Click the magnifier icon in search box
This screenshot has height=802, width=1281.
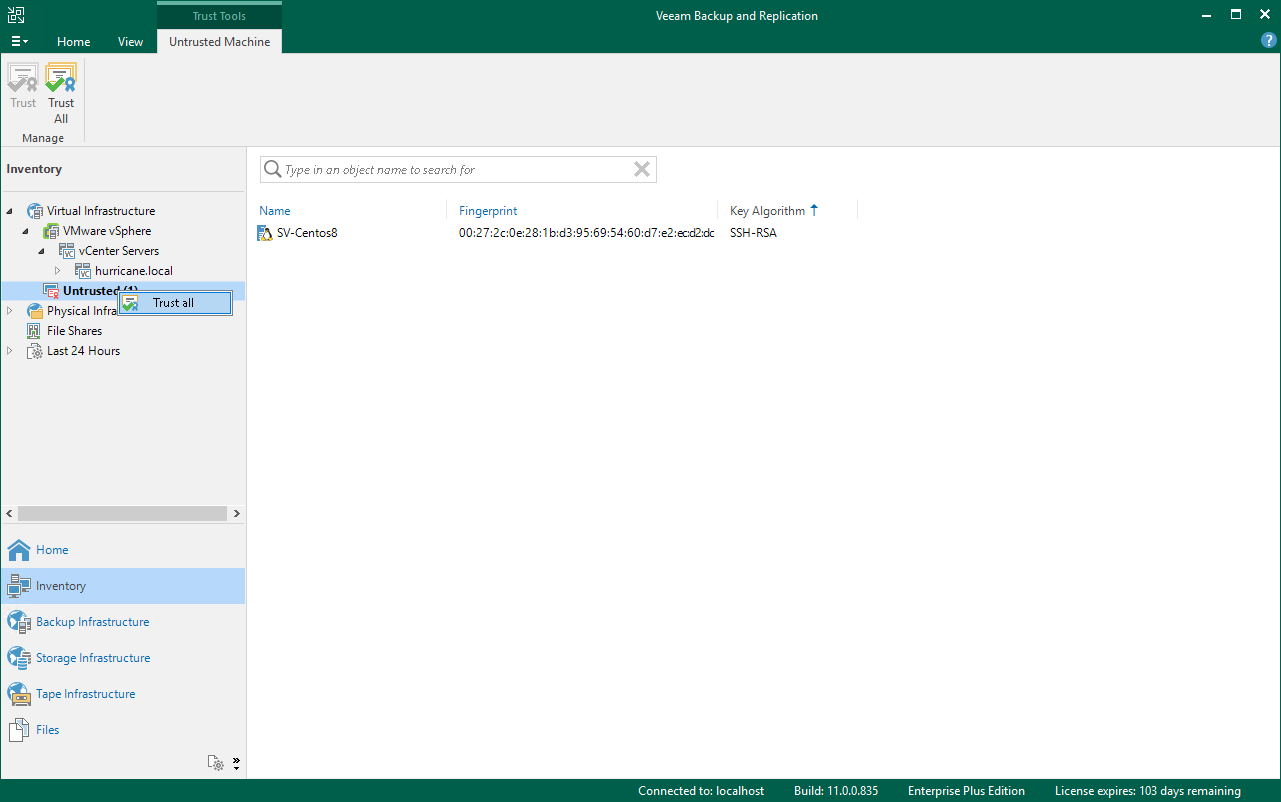[x=272, y=170]
